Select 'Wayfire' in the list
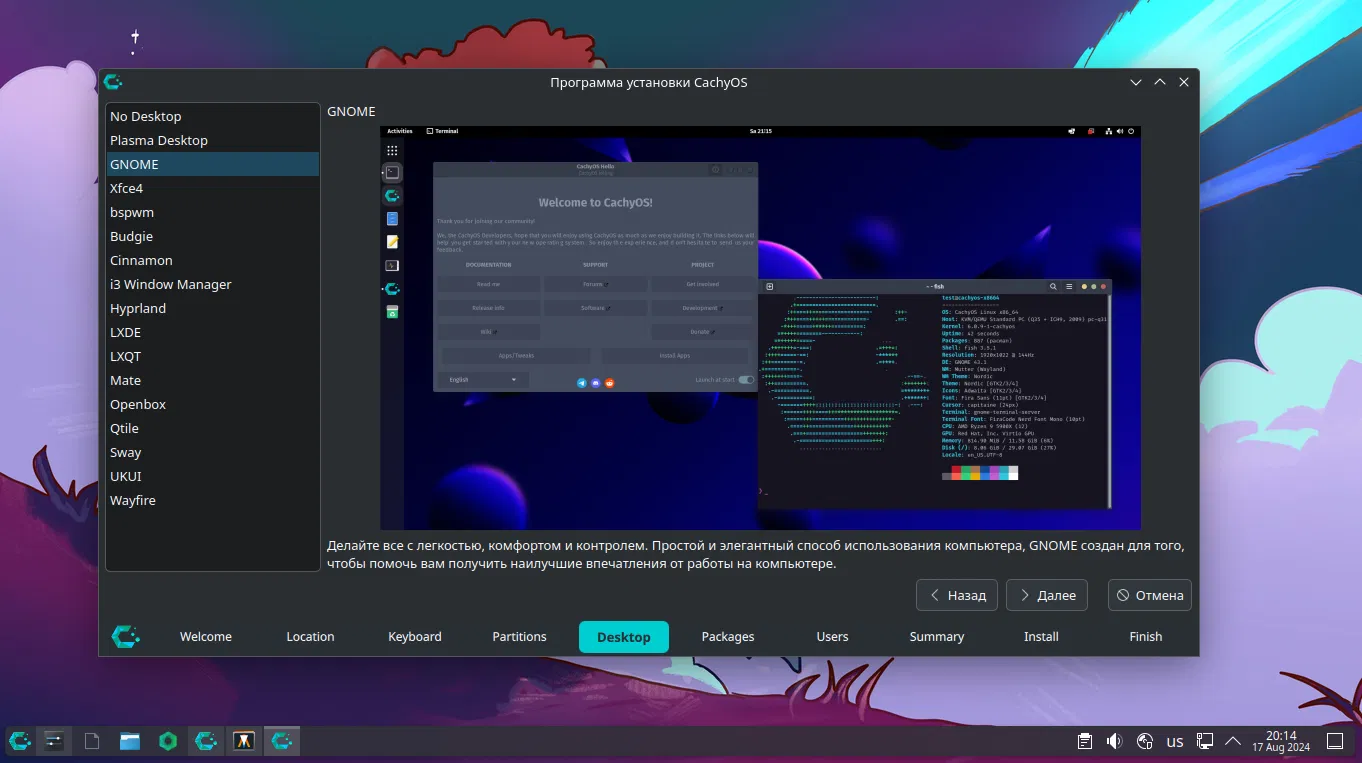Image resolution: width=1362 pixels, height=763 pixels. [x=213, y=500]
